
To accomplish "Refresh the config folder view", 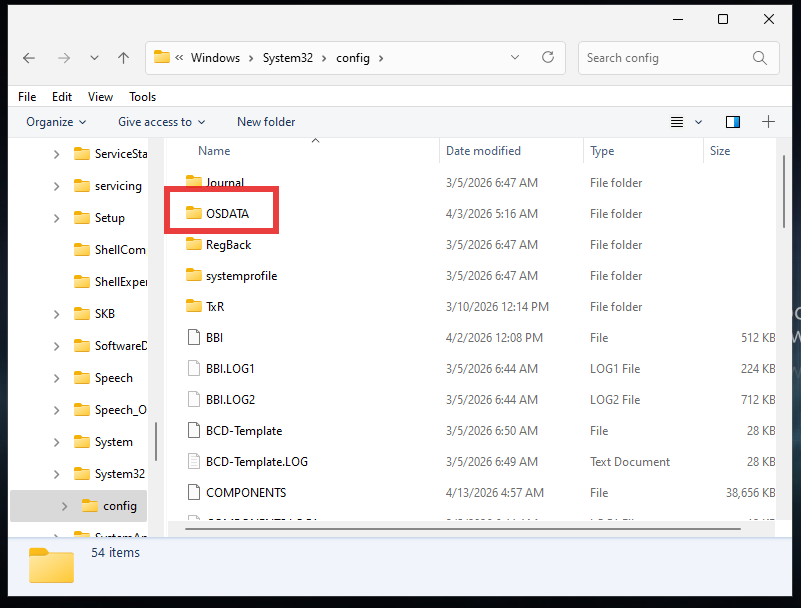I will 548,57.
